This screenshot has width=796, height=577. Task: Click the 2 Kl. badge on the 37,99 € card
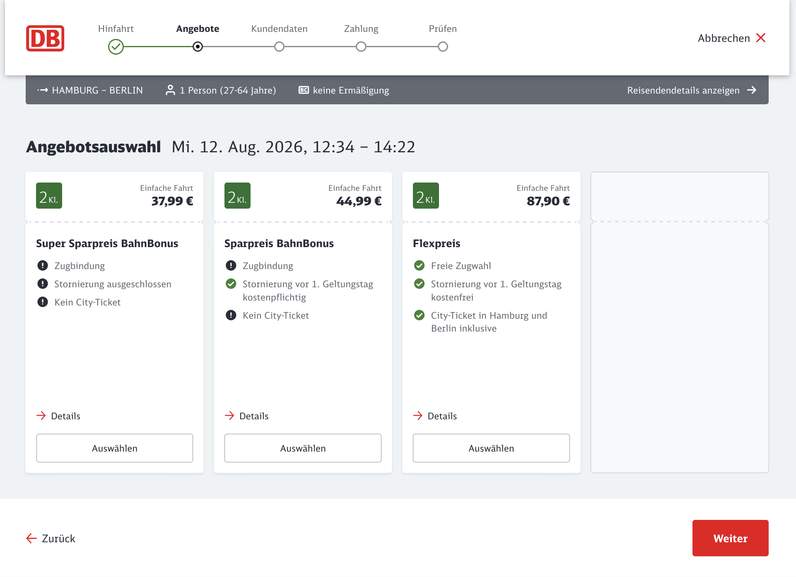click(x=49, y=196)
